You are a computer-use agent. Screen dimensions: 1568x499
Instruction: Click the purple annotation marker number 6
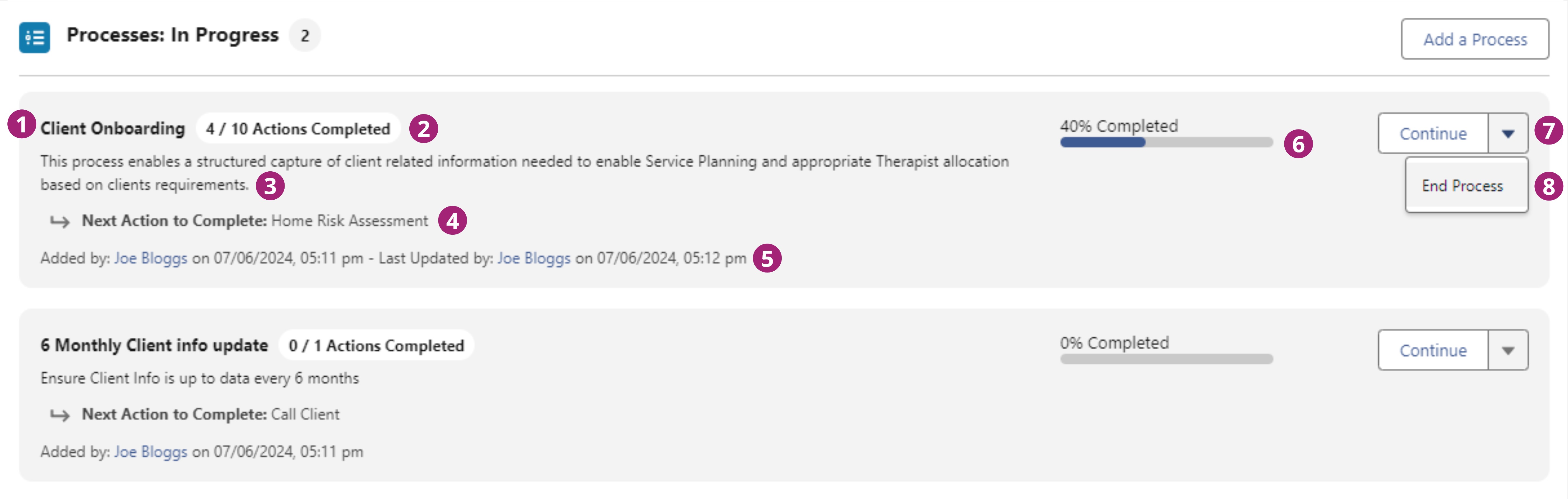click(1298, 144)
